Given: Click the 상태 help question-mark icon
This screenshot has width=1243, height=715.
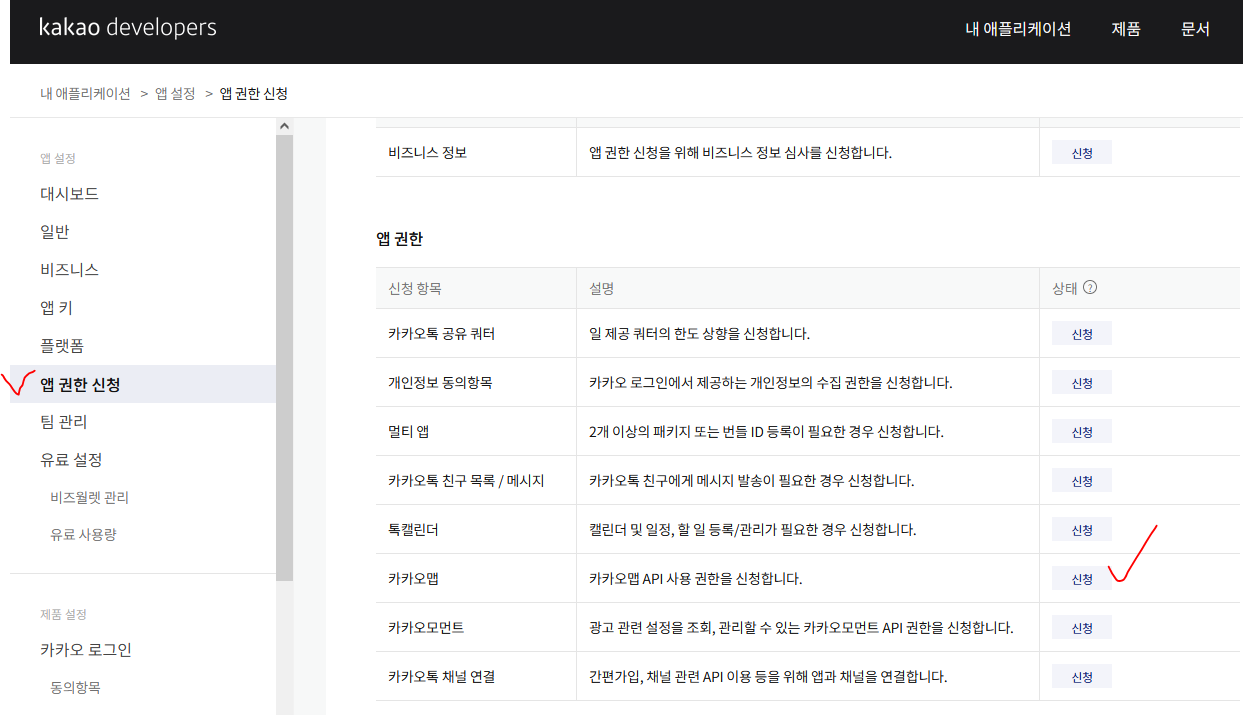Looking at the screenshot, I should click(1090, 287).
